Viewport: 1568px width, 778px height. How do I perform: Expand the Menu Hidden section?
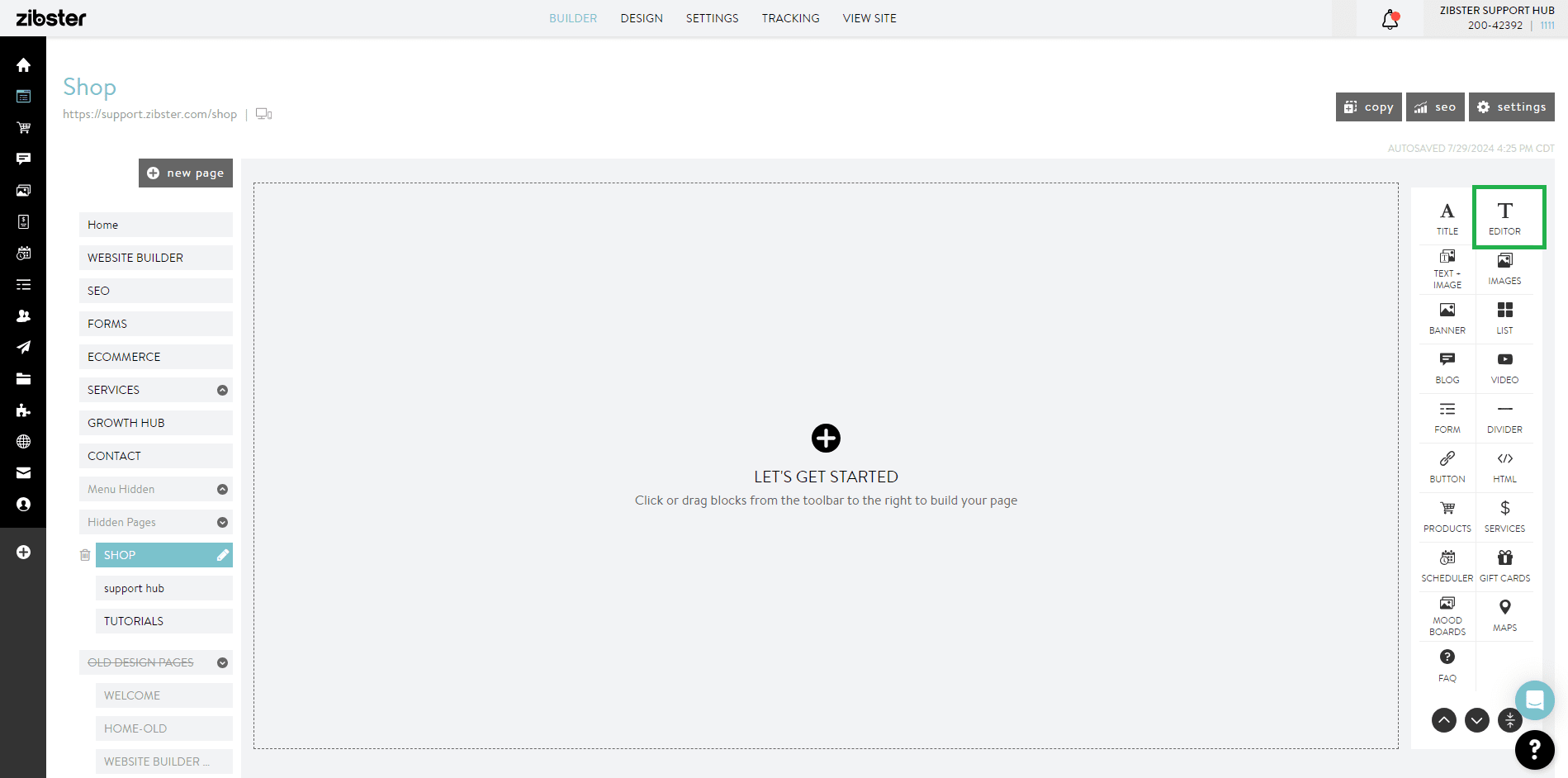coord(222,489)
